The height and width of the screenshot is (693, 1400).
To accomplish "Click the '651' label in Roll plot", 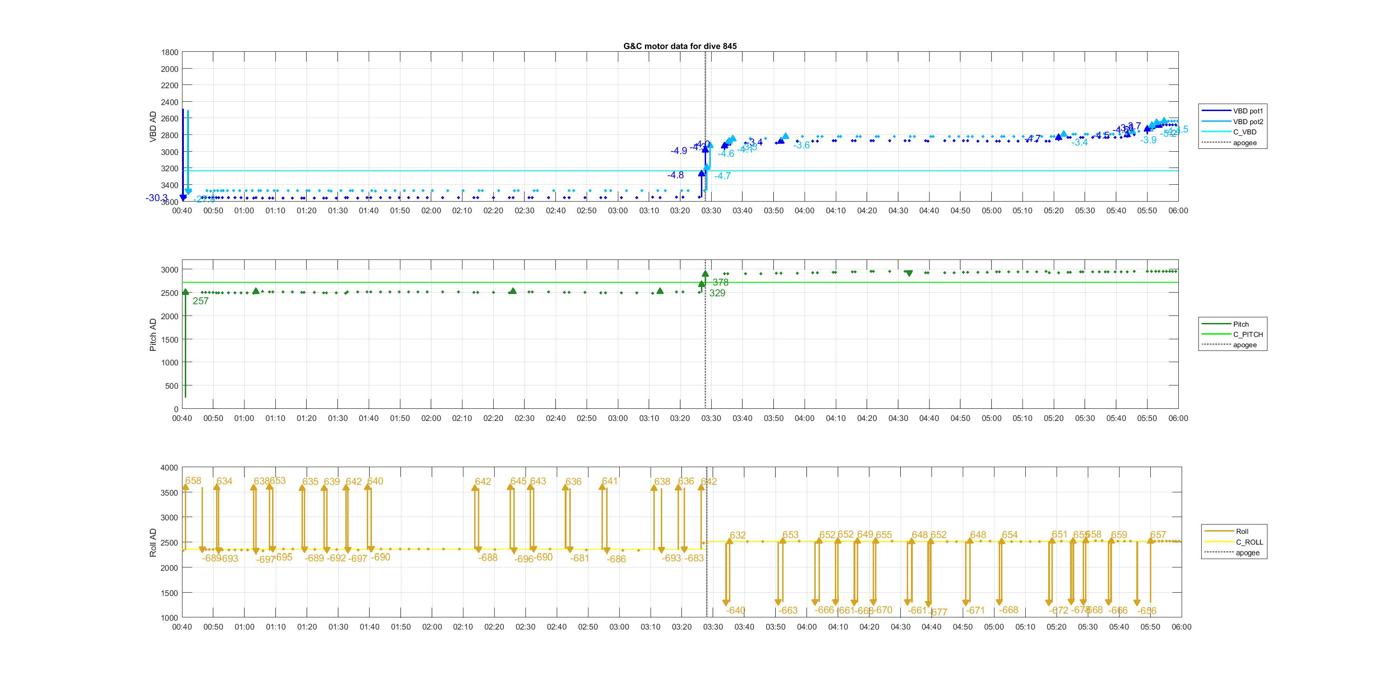I will point(1059,534).
